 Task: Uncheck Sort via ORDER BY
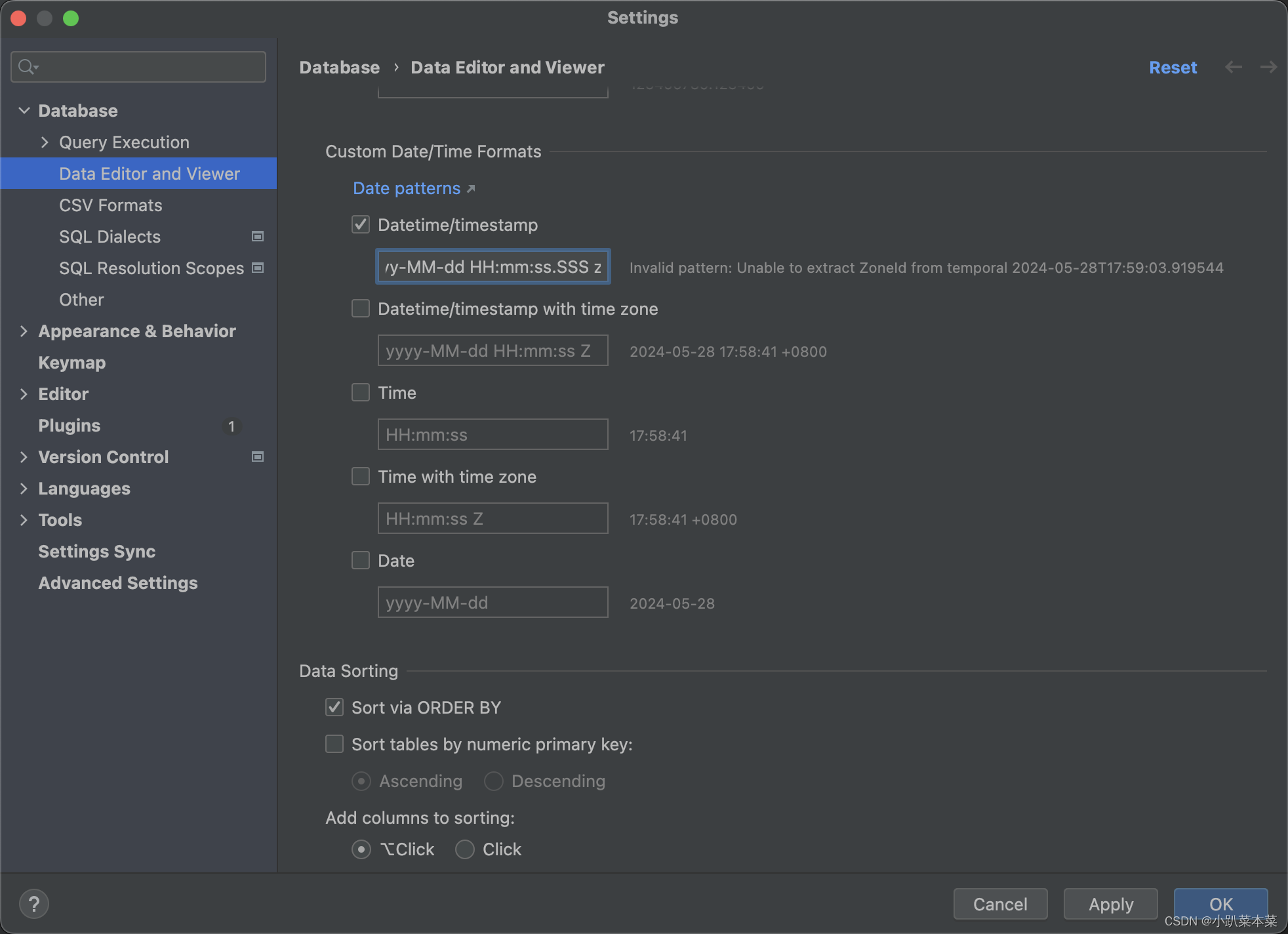tap(334, 707)
